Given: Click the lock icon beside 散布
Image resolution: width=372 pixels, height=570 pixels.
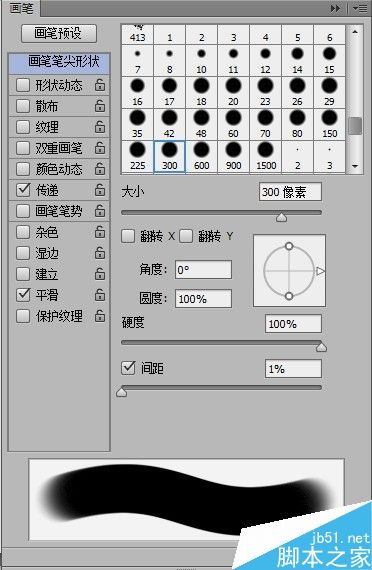Looking at the screenshot, I should point(100,106).
